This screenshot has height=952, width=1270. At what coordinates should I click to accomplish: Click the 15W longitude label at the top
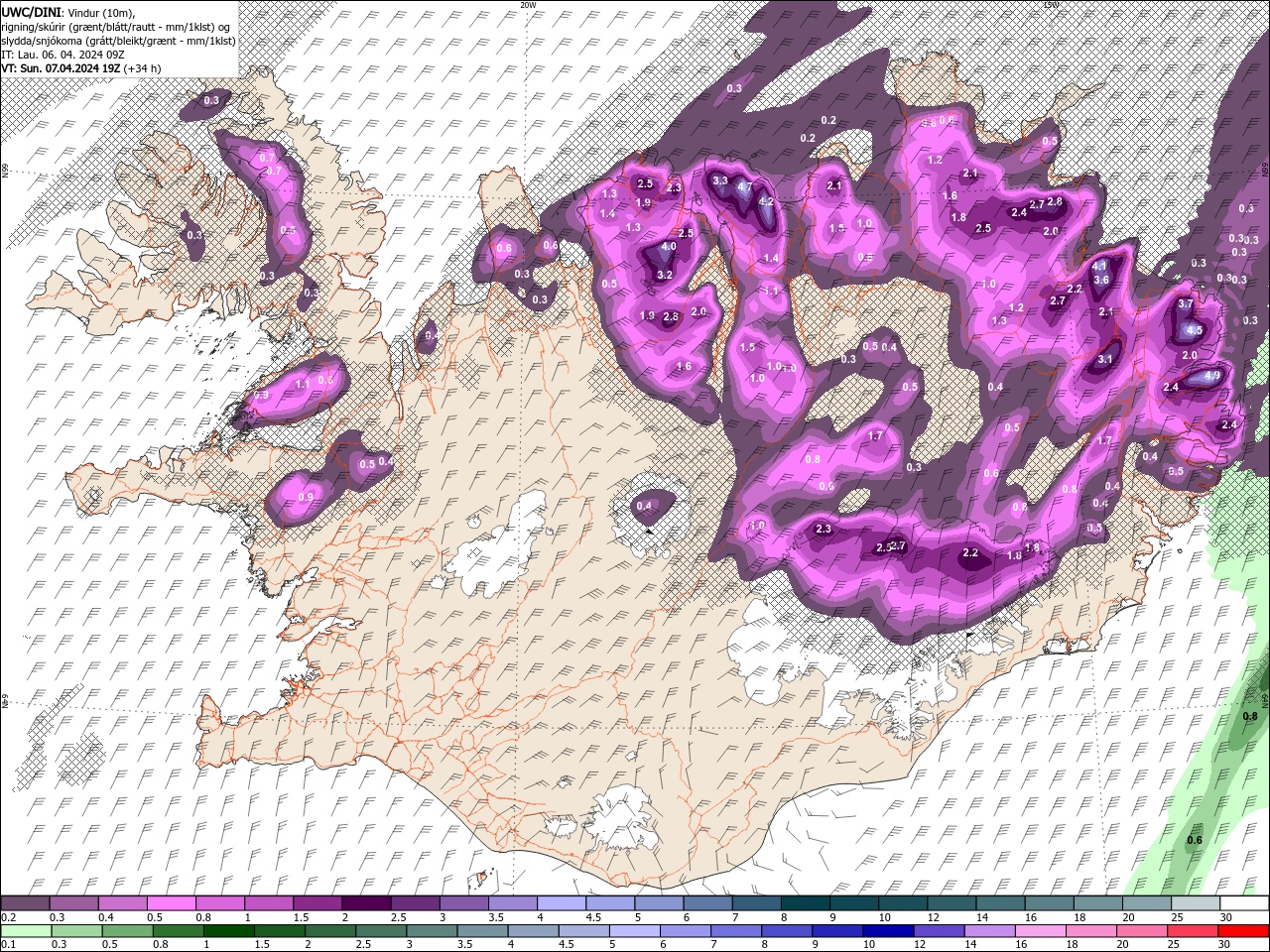(1051, 5)
